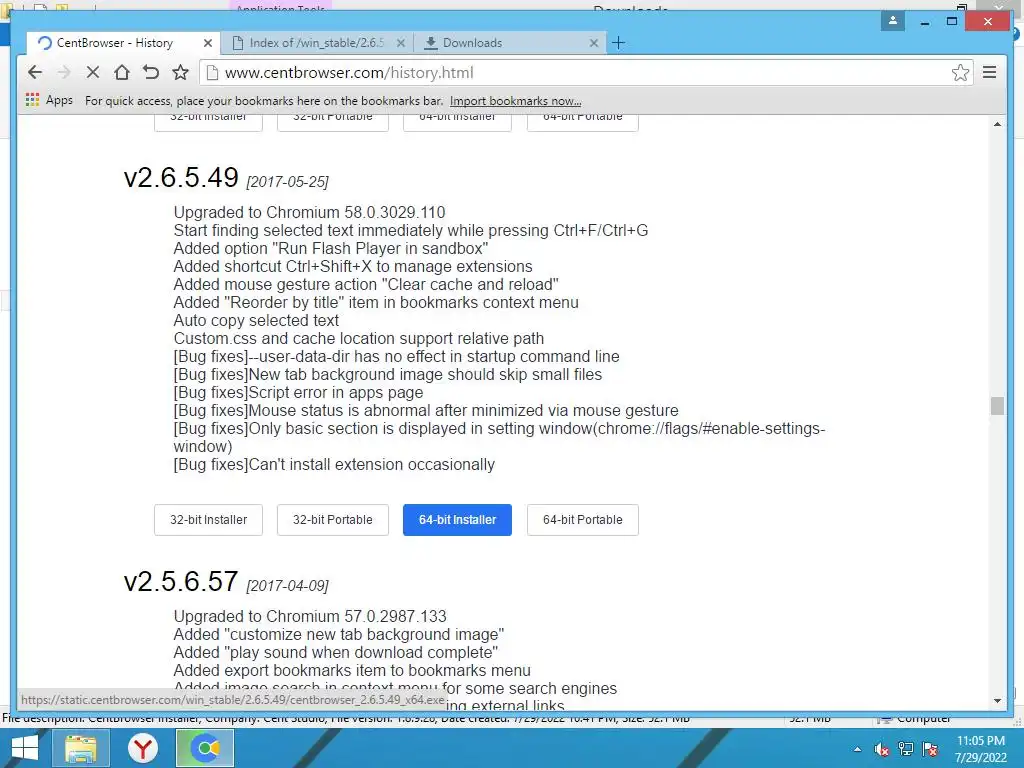
Task: Download v2.6.5.49 32-bit Installer
Action: coord(208,520)
